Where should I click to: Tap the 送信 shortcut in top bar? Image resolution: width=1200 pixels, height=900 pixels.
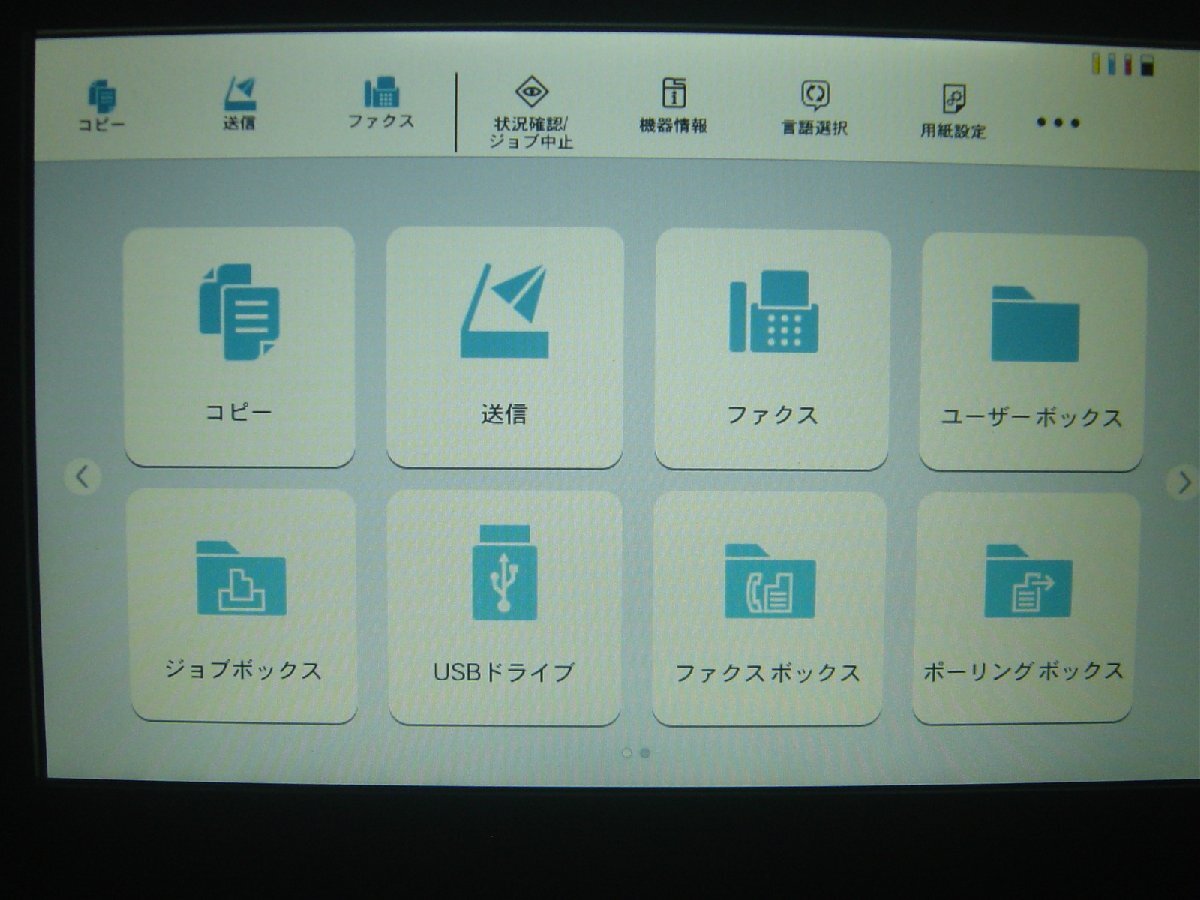240,104
